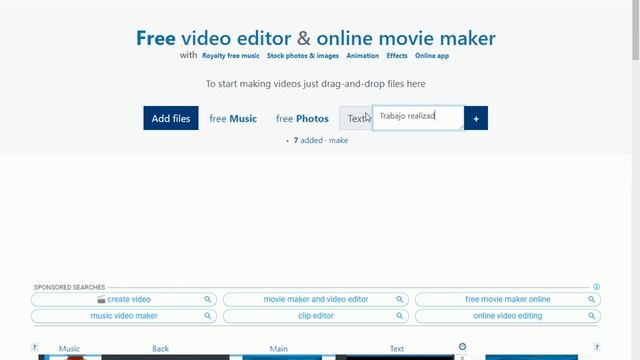Select the Back timeline column header
Viewport: 640px width, 360px height.
pyautogui.click(x=160, y=349)
